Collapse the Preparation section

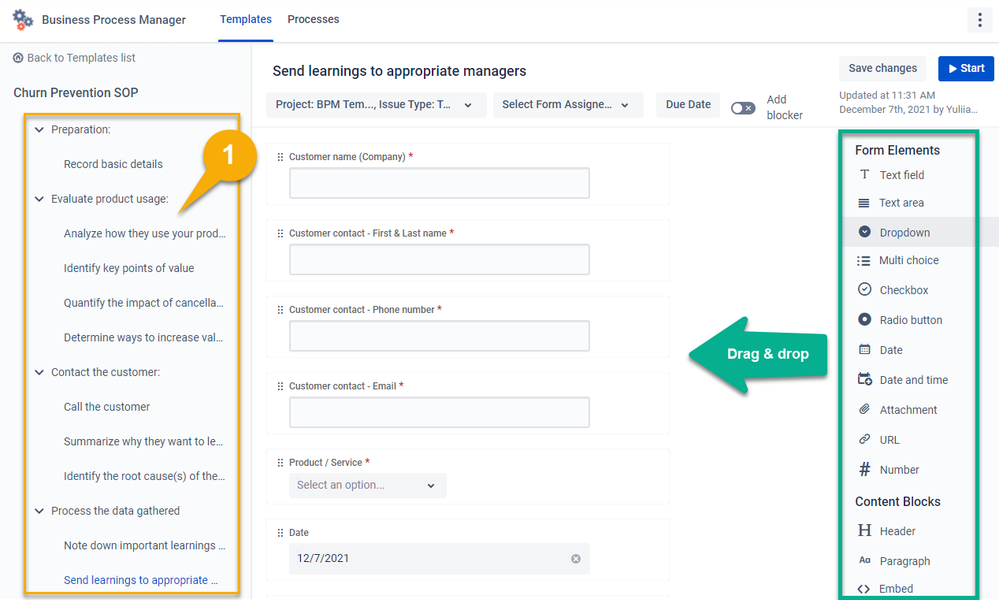[x=39, y=129]
